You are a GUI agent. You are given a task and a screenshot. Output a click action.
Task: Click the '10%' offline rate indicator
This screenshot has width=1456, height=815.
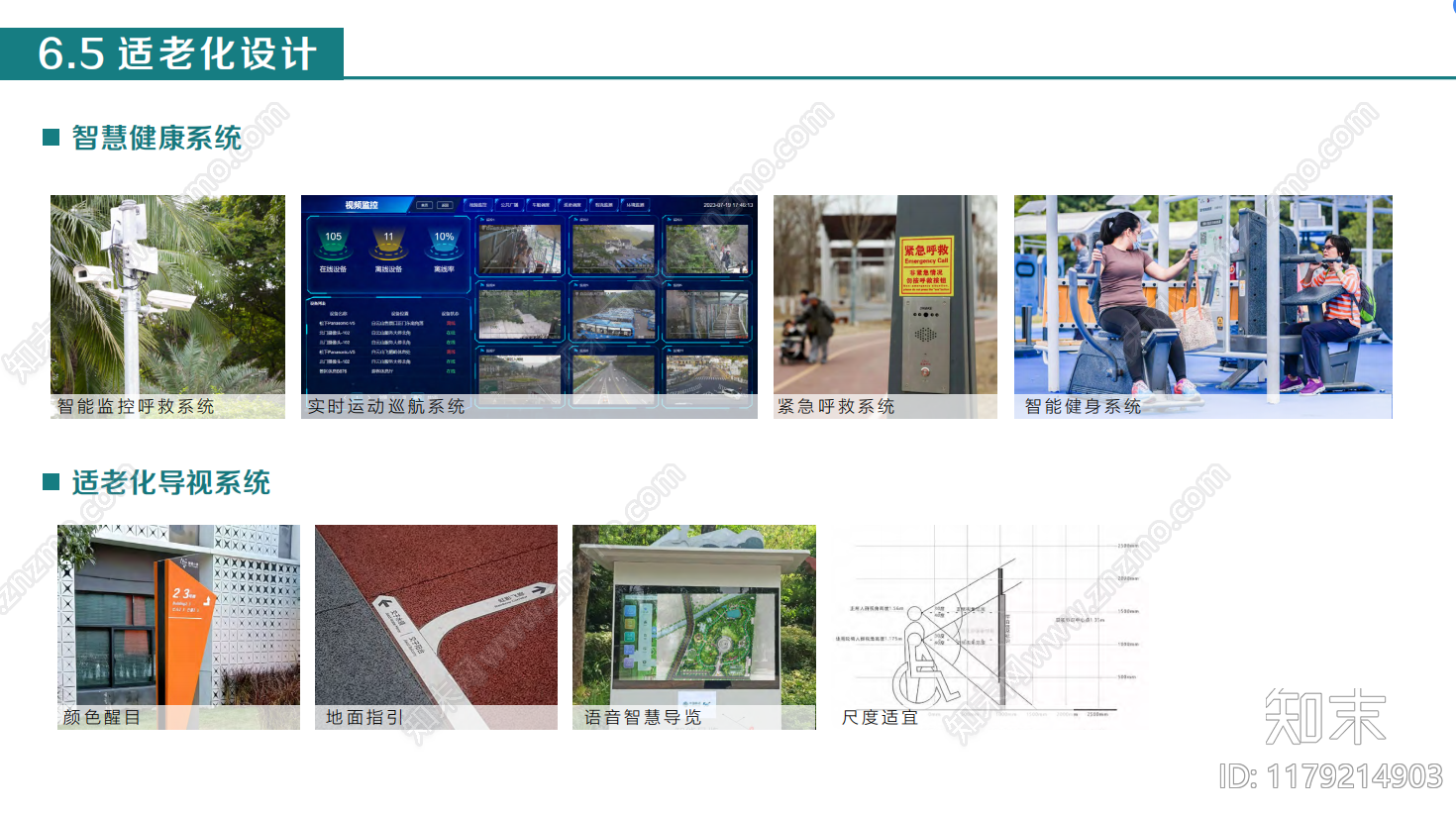(x=444, y=239)
